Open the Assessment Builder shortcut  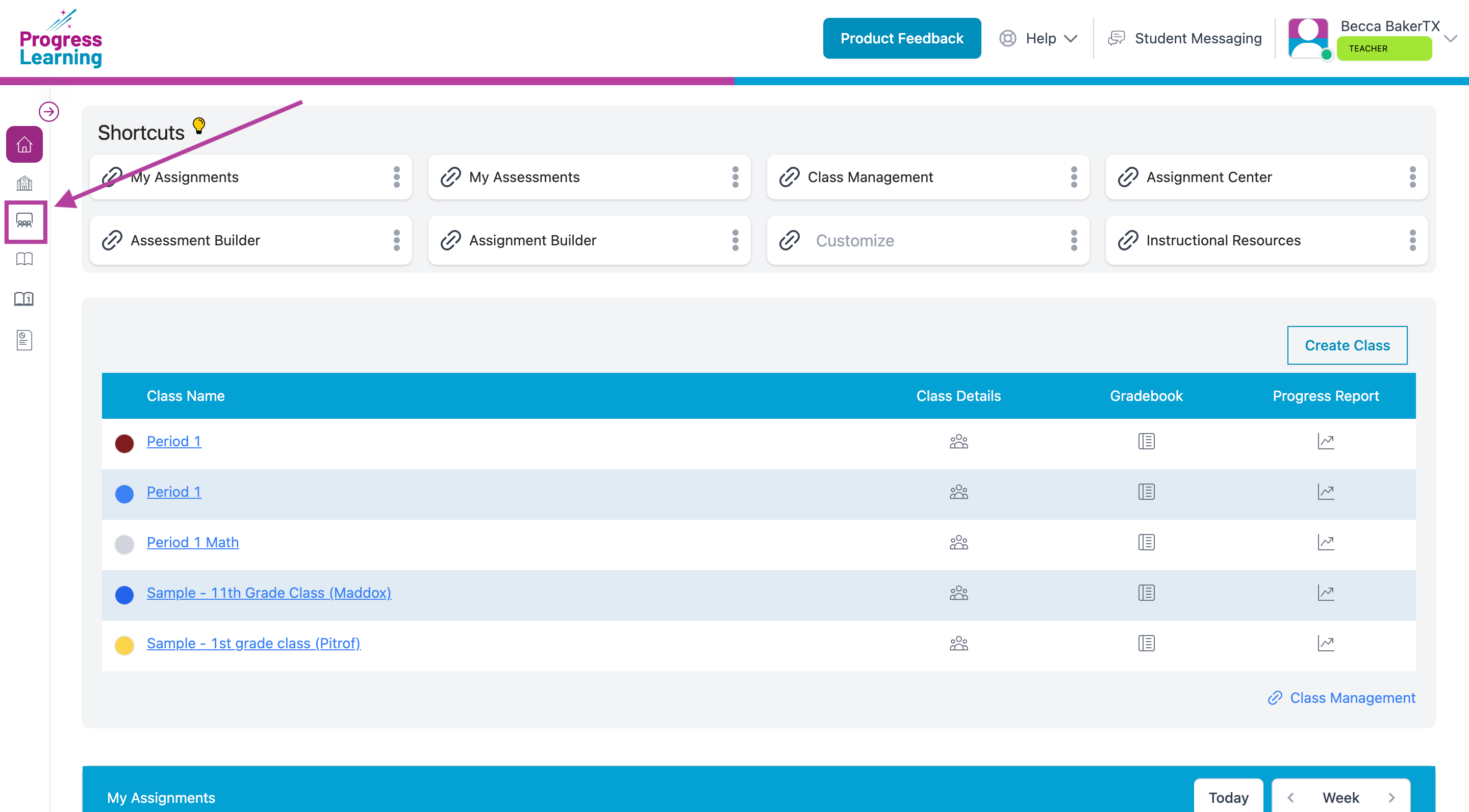click(x=251, y=240)
